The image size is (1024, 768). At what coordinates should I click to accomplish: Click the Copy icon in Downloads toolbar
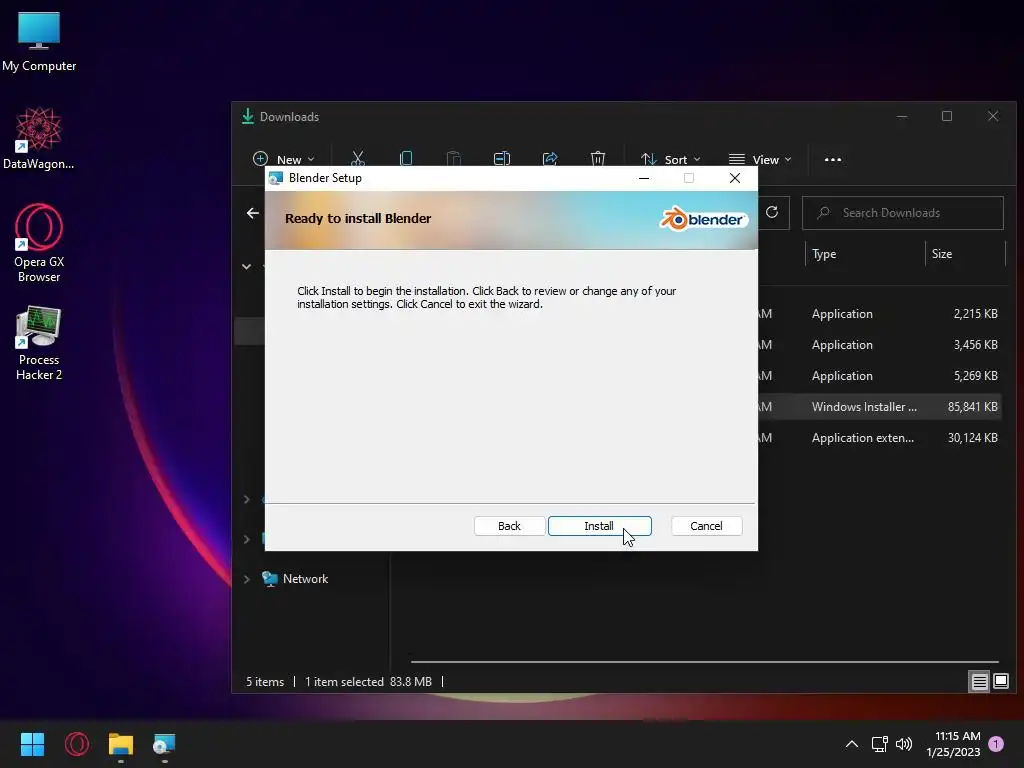[x=406, y=159]
